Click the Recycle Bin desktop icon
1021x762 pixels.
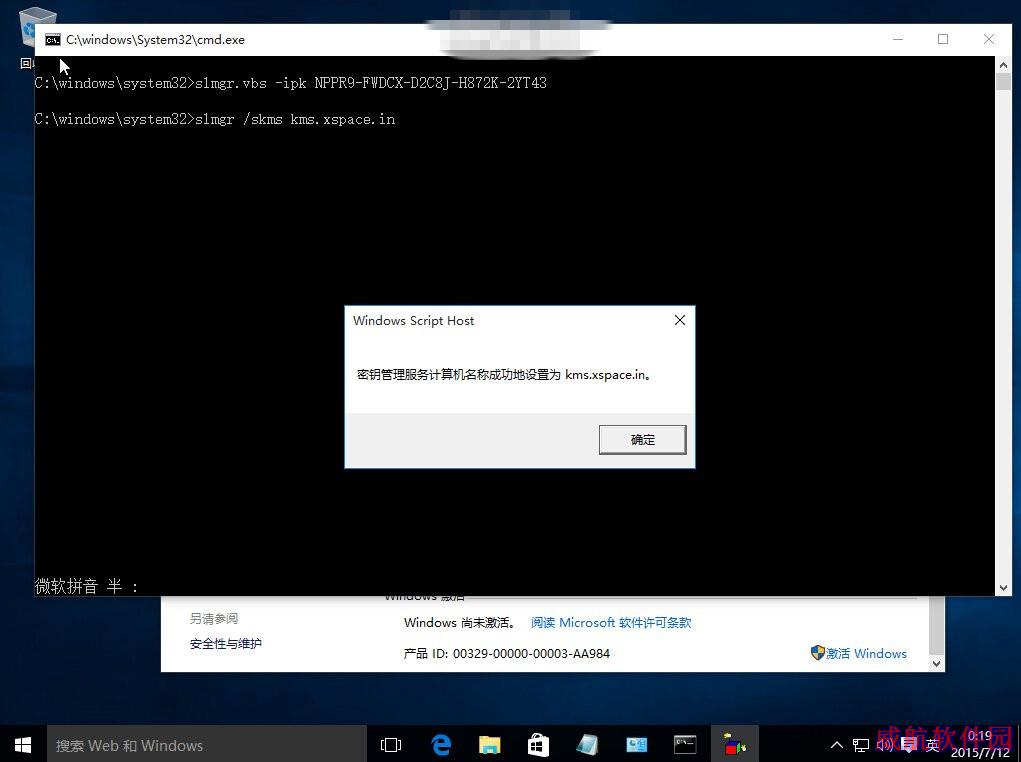tap(36, 29)
